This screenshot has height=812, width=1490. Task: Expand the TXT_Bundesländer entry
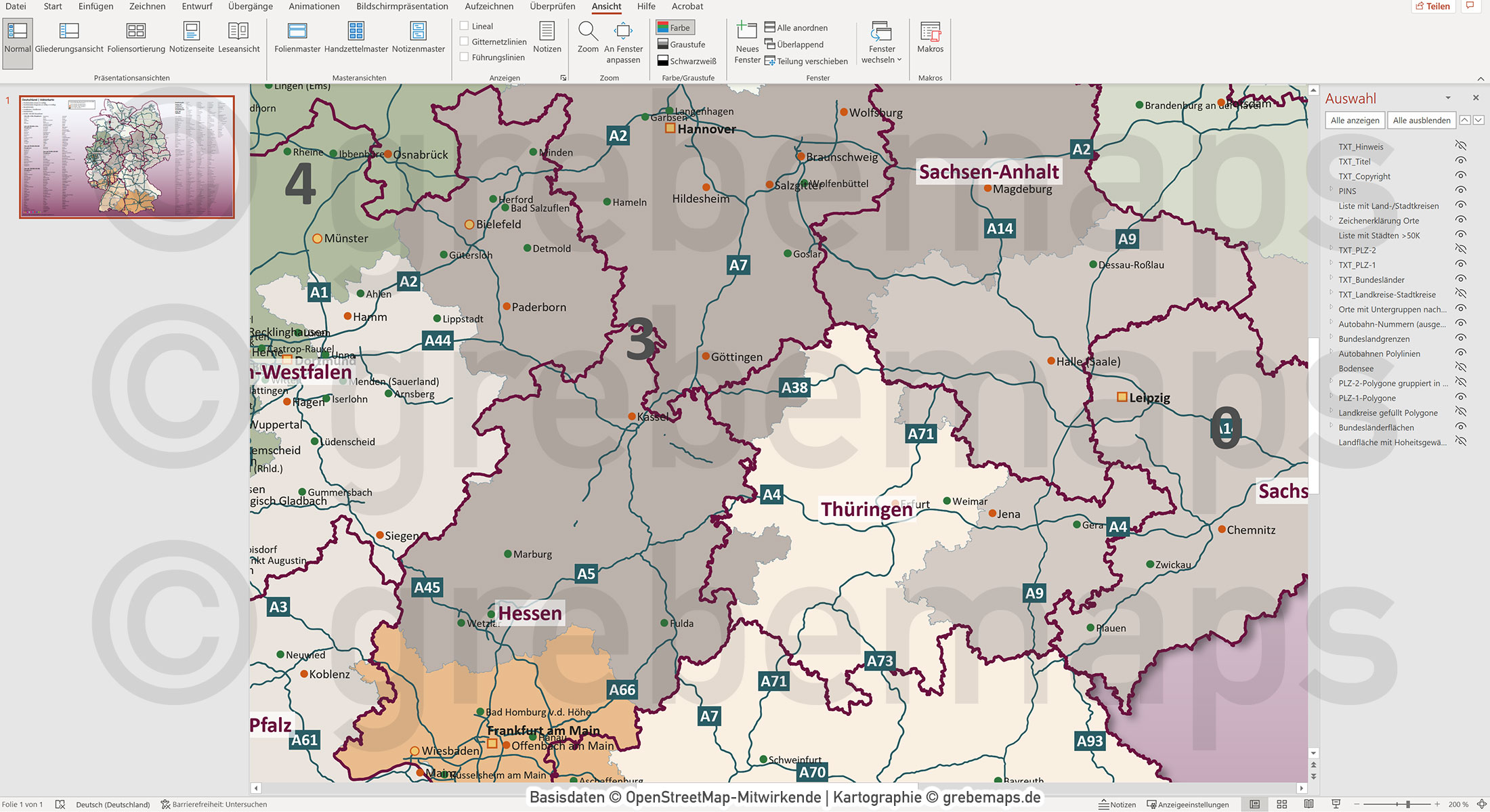pyautogui.click(x=1332, y=279)
